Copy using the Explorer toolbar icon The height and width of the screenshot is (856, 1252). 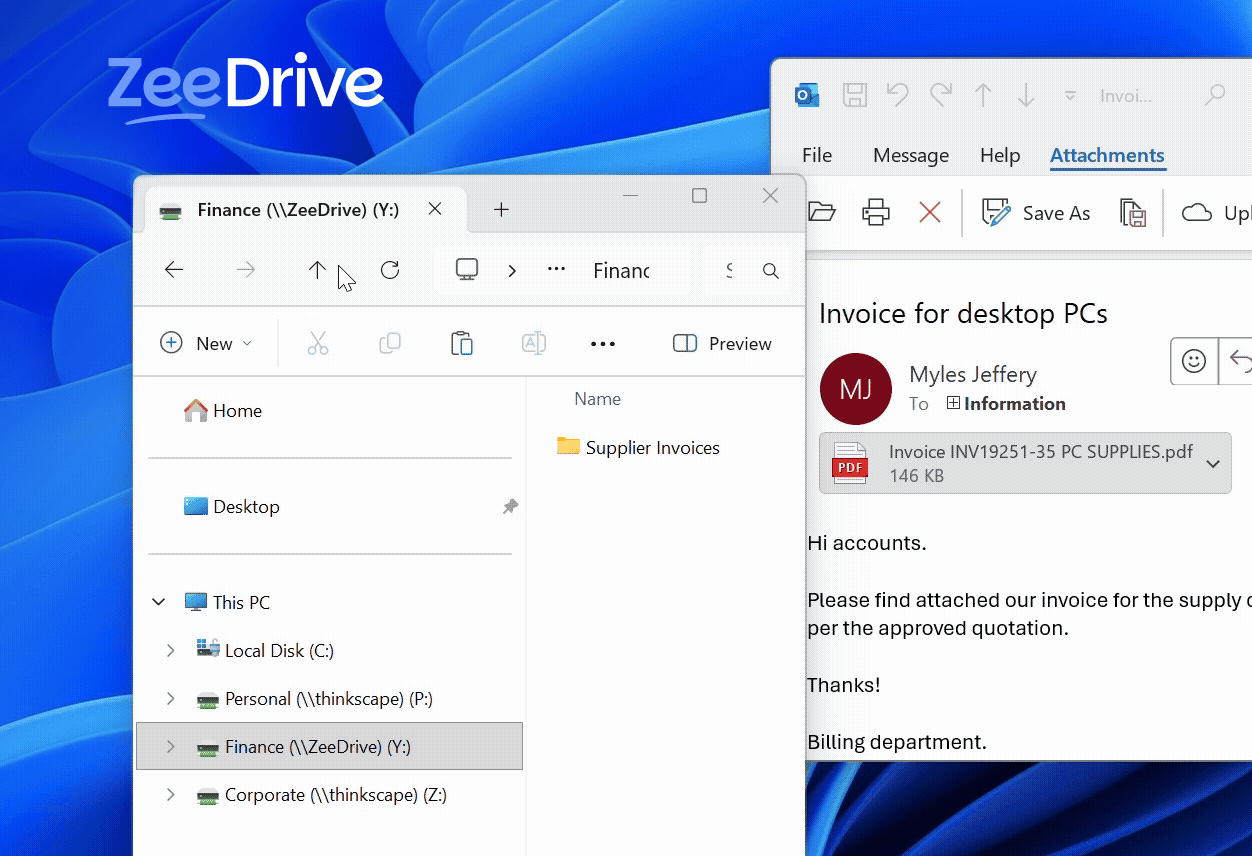[390, 343]
